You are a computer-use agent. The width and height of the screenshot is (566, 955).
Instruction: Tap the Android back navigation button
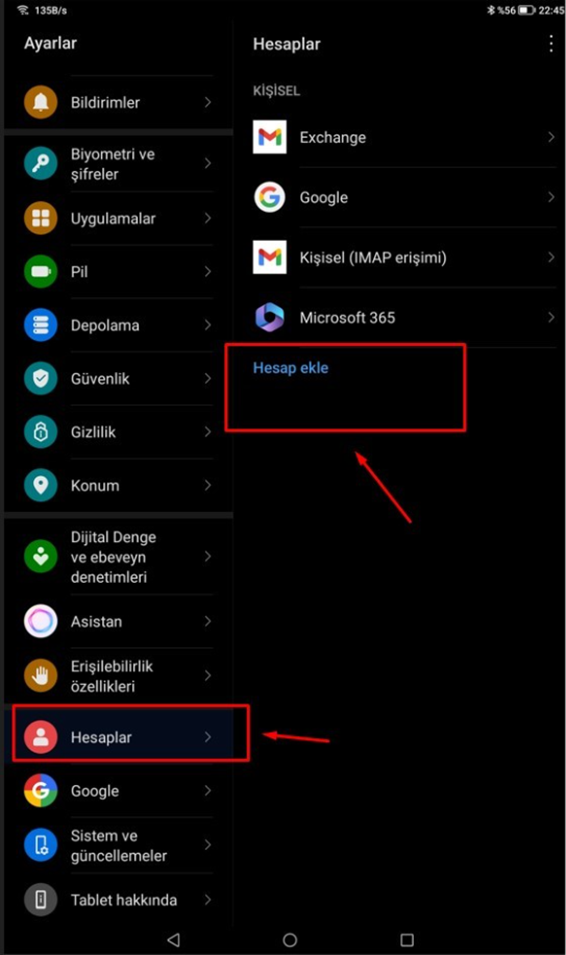(174, 940)
